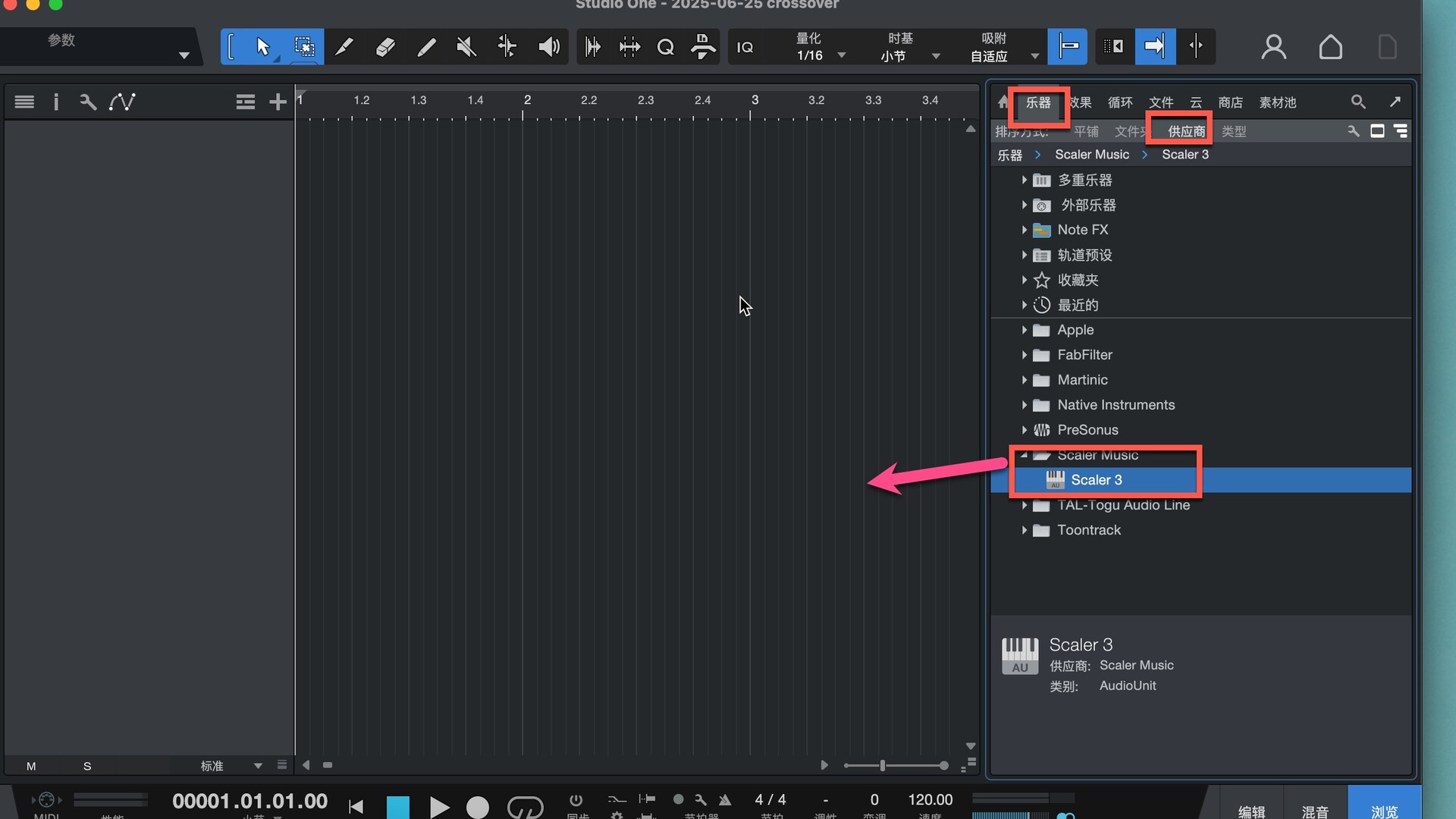Select the Arrow tool

[x=262, y=47]
